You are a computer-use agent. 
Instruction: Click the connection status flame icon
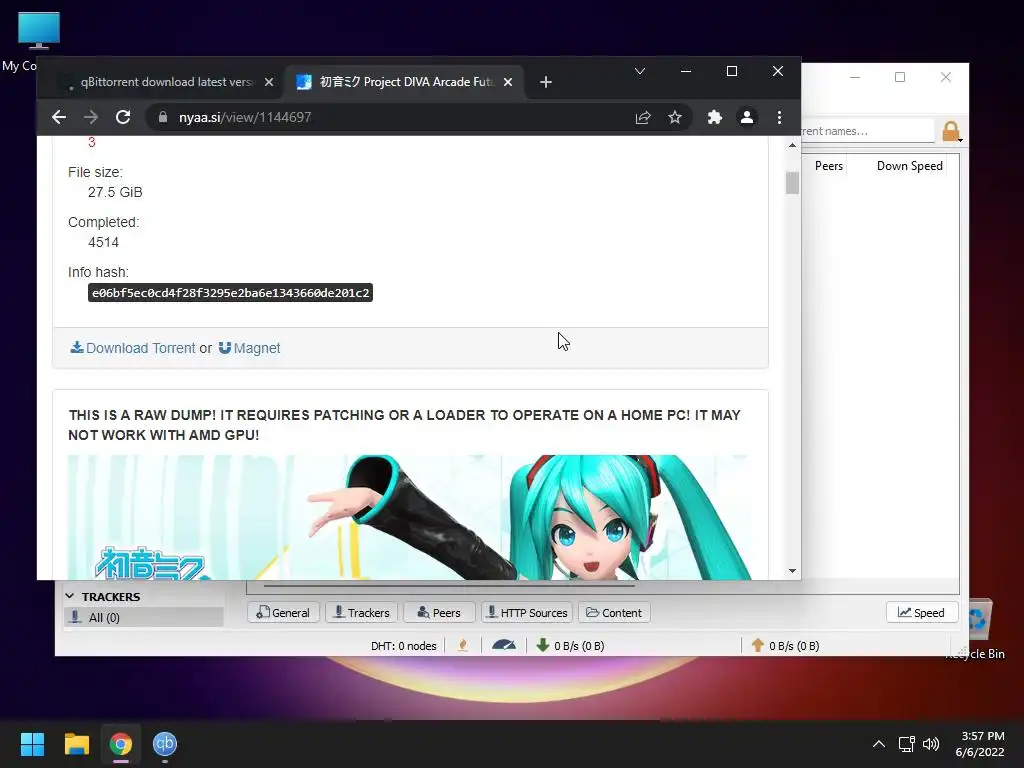tap(463, 646)
